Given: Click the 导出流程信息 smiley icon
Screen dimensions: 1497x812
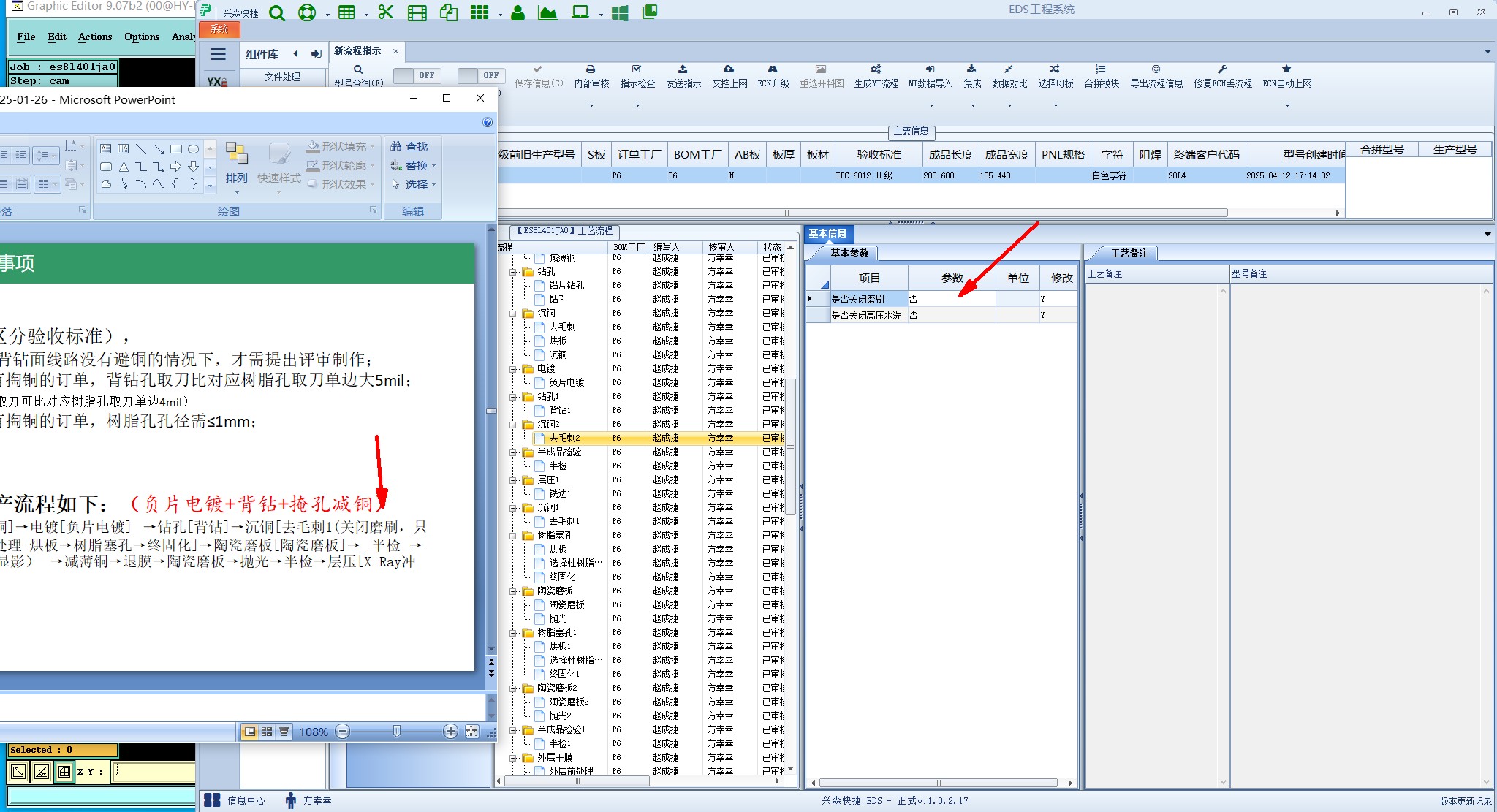Looking at the screenshot, I should [1156, 69].
